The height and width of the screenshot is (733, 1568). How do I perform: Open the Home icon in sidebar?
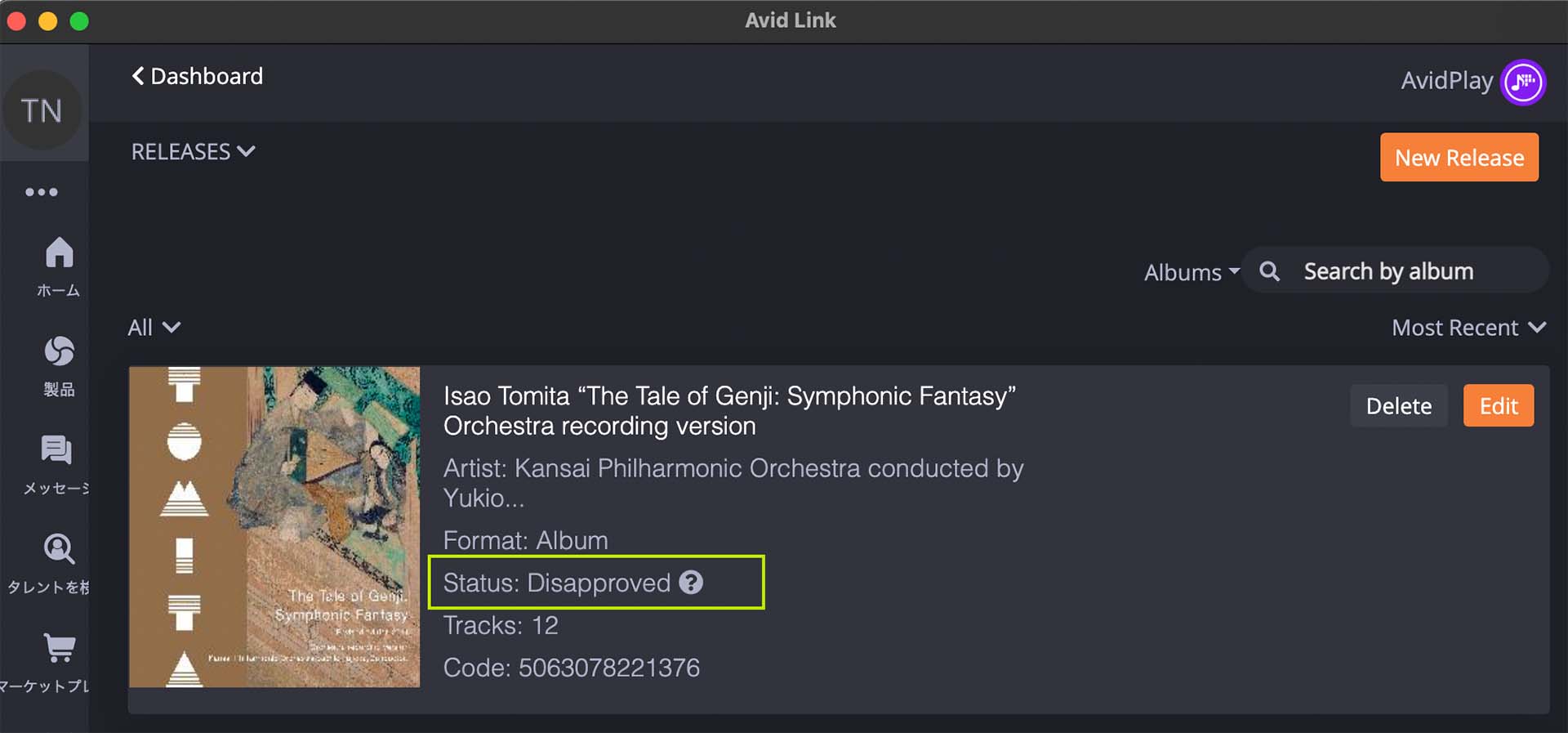(x=59, y=253)
